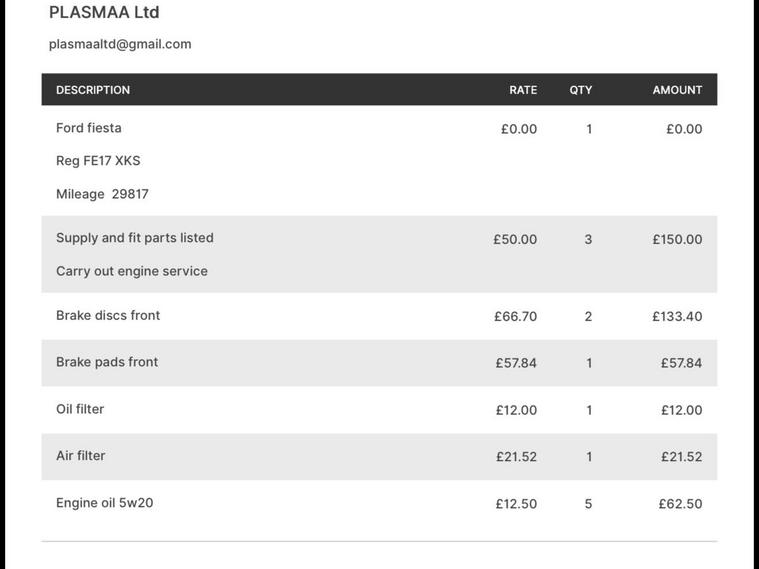Click the DESCRIPTION column header

tap(93, 90)
